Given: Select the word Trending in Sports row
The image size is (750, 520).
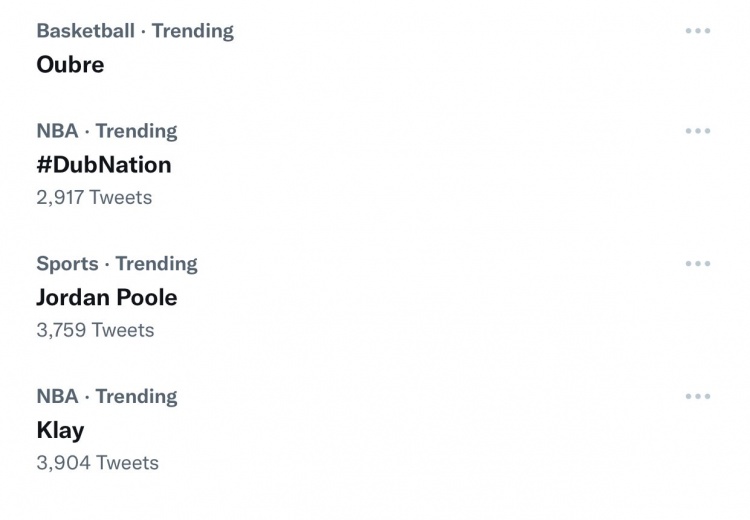Looking at the screenshot, I should [x=156, y=264].
